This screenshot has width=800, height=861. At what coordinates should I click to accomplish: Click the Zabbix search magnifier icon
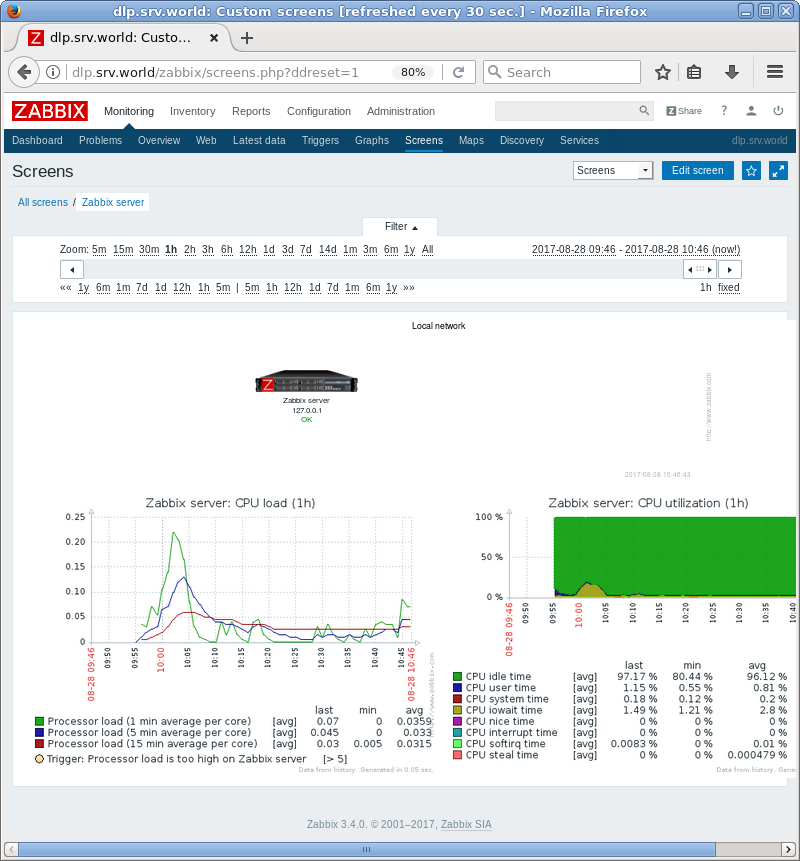(644, 111)
